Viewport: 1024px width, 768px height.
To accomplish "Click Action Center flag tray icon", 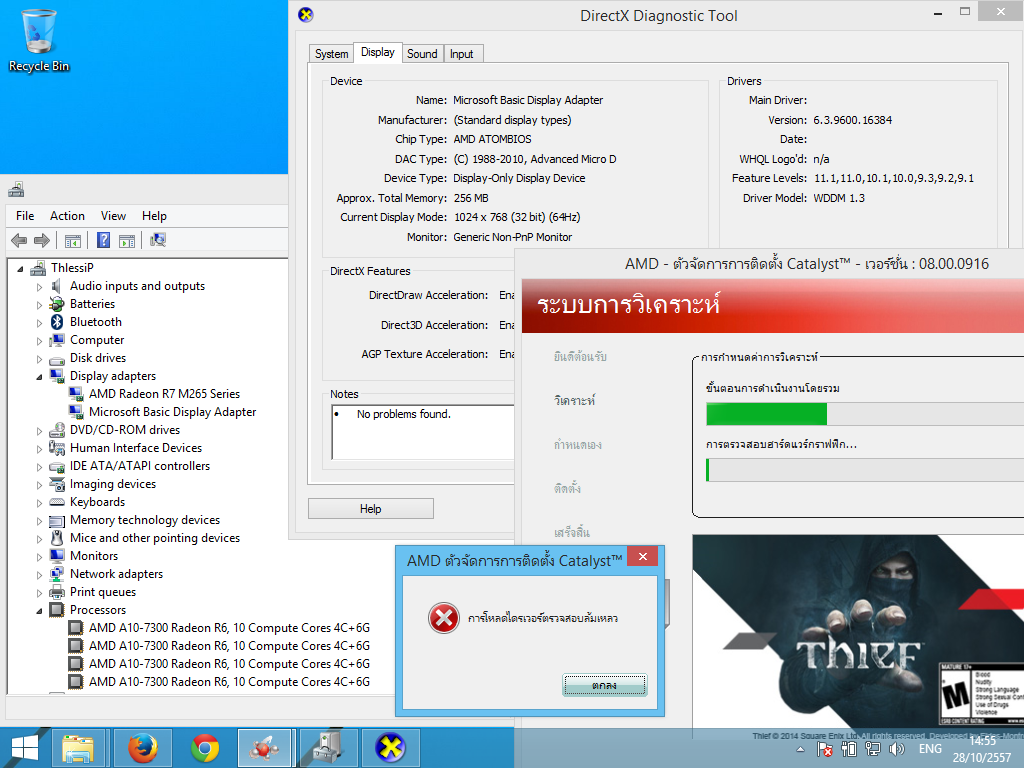I will 824,749.
